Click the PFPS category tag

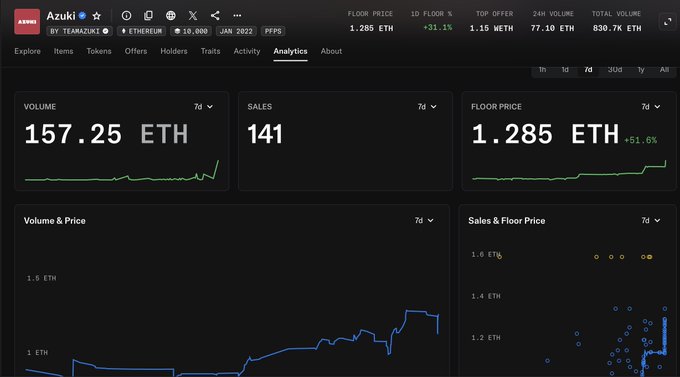[x=273, y=31]
